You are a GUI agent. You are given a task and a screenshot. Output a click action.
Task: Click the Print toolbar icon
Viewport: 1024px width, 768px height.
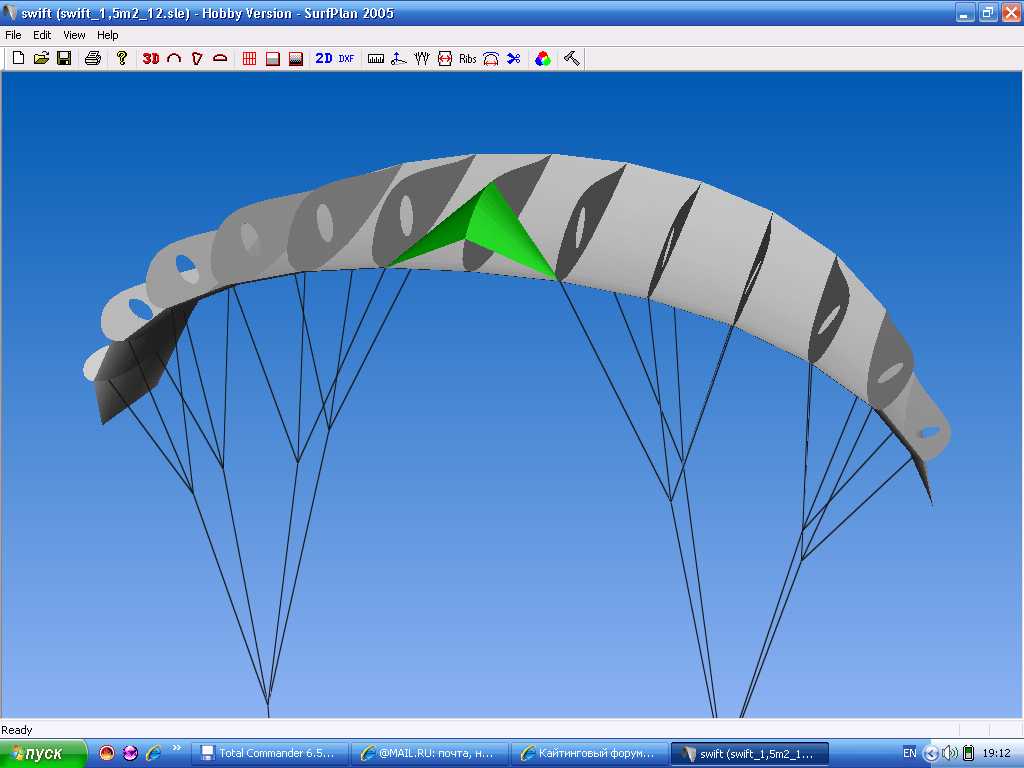[93, 59]
